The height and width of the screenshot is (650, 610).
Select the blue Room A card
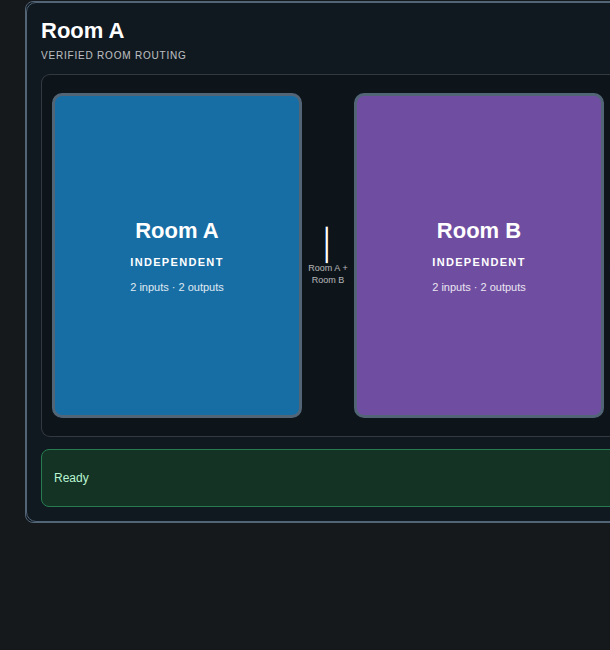[x=177, y=255]
